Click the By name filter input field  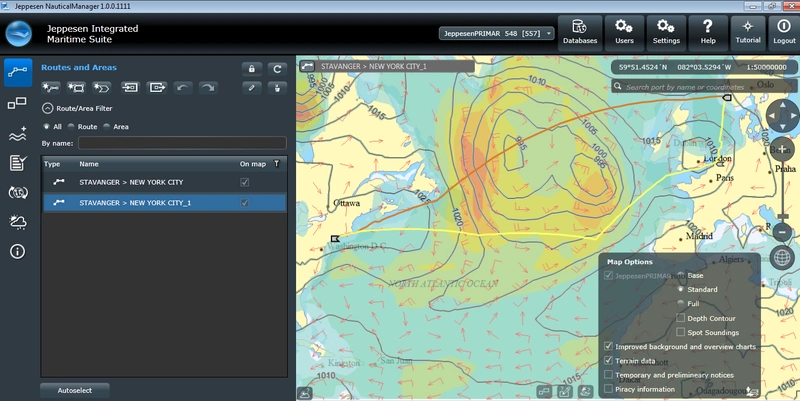pos(182,143)
